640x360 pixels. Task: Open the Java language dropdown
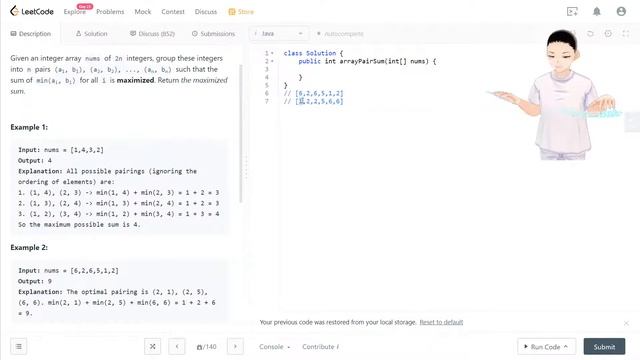tap(278, 33)
